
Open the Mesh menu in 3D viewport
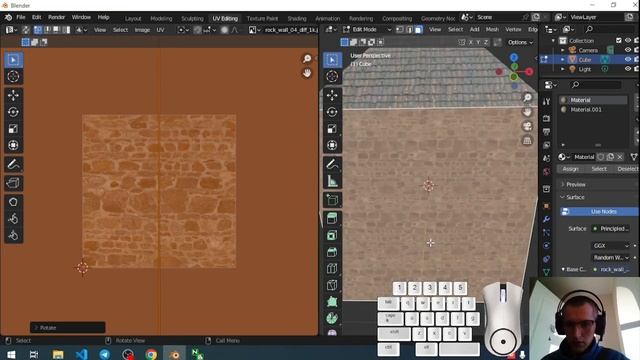coord(492,29)
